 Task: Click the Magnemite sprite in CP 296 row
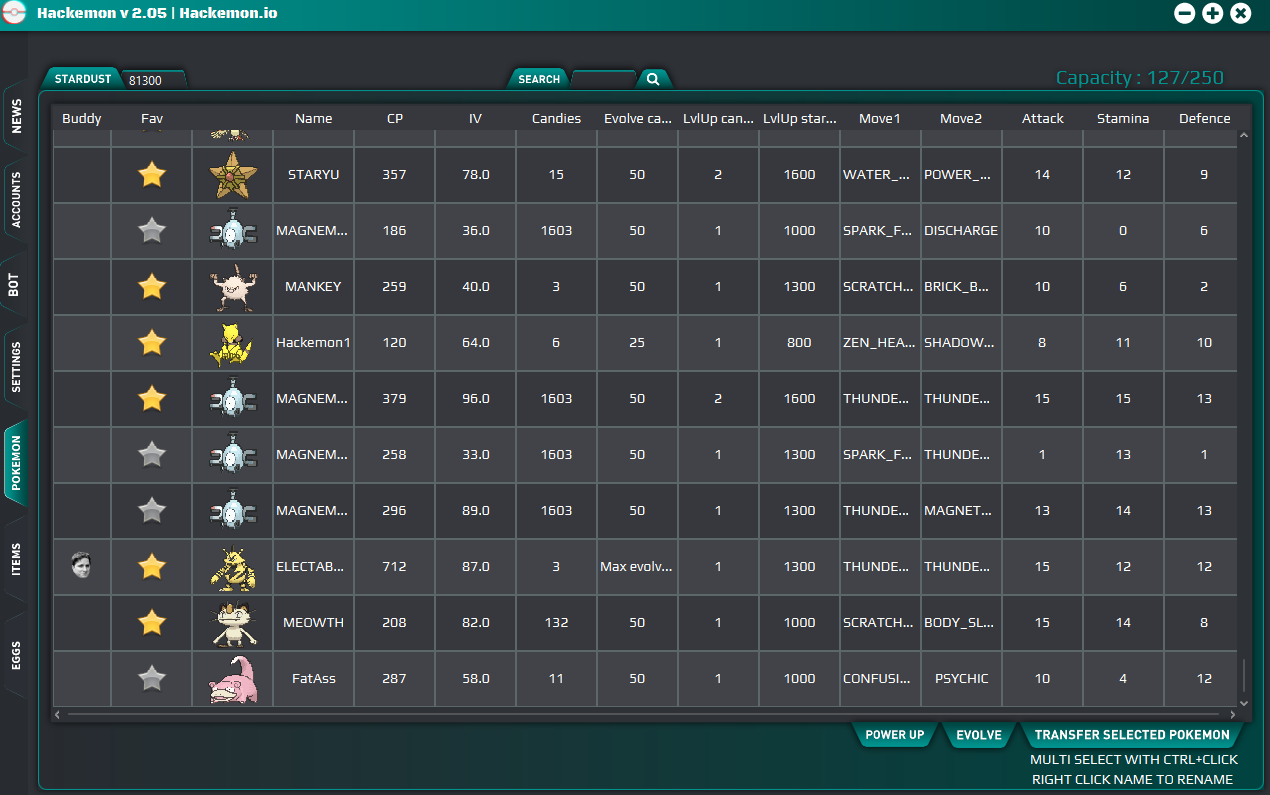pyautogui.click(x=232, y=511)
